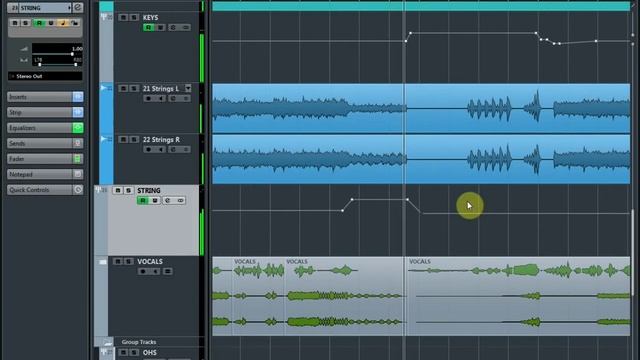Screen dimensions: 640x360
Task: Mute the 22 Strings R track
Action: click(x=123, y=140)
